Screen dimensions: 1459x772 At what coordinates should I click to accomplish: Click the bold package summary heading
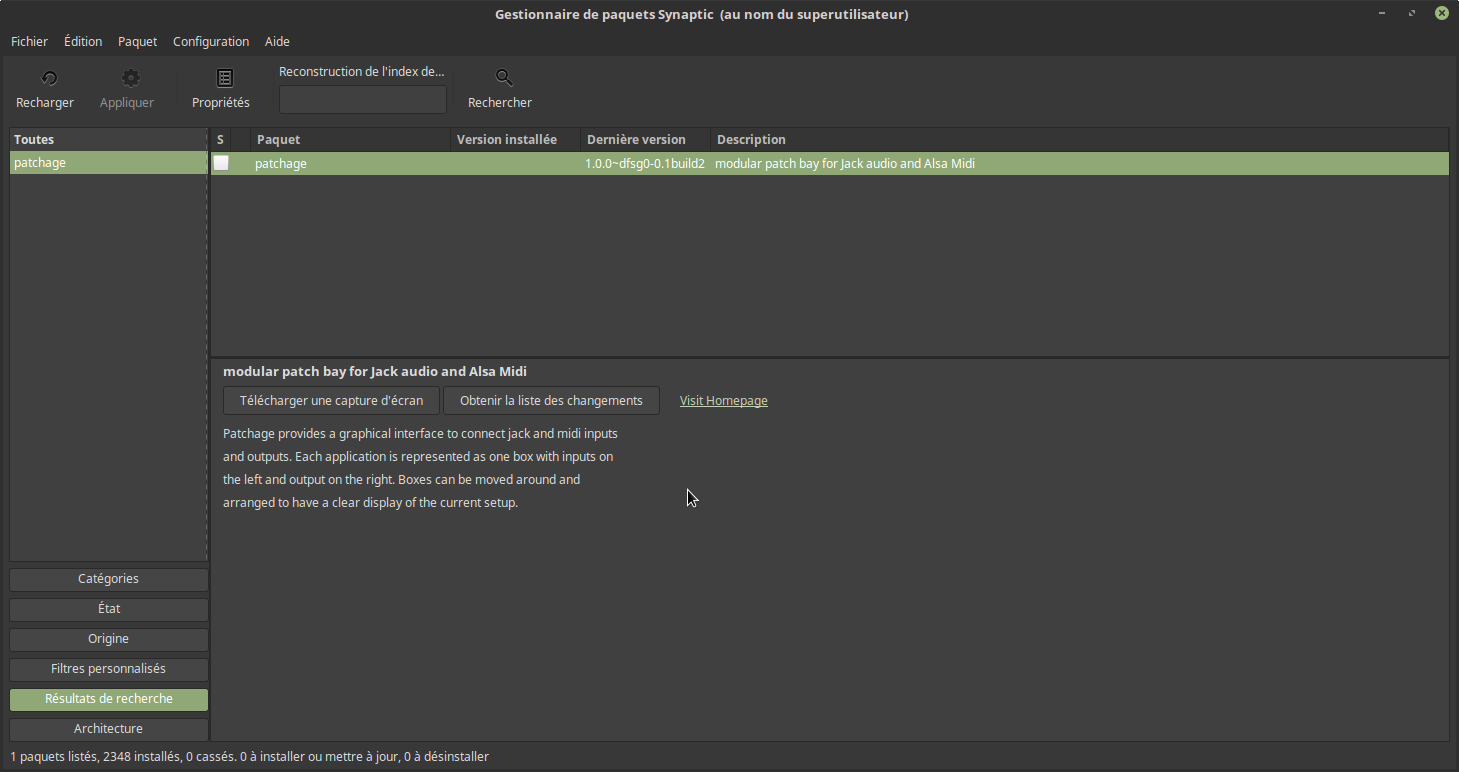[375, 371]
